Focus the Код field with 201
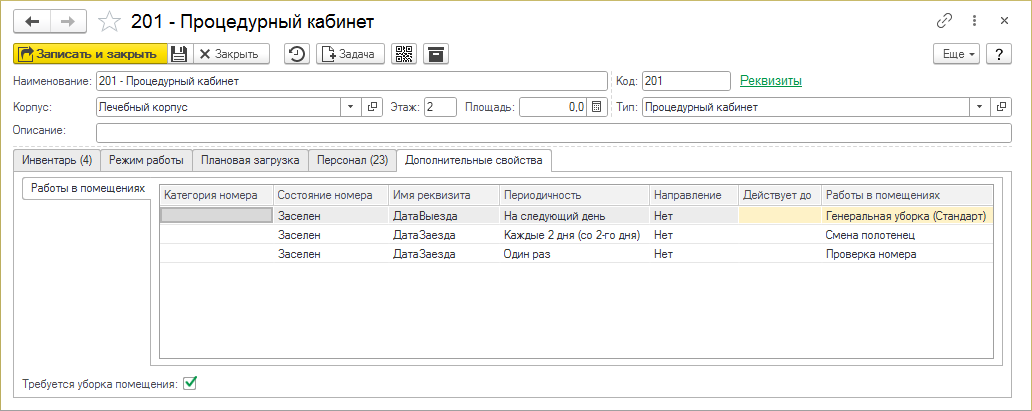The height and width of the screenshot is (411, 1032). (x=686, y=81)
